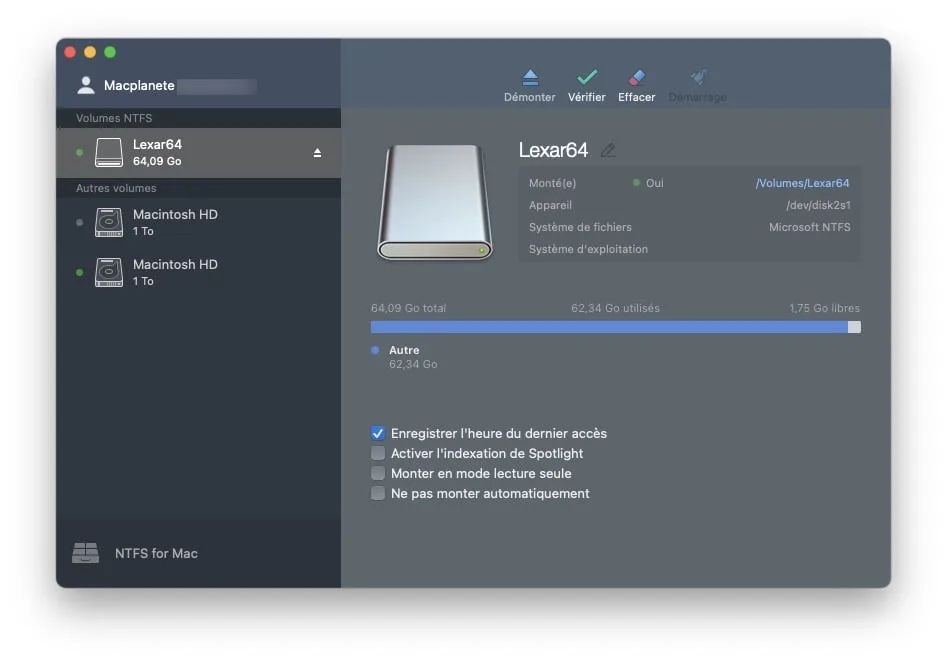The height and width of the screenshot is (662, 947).
Task: Click the NTFS for Mac icon
Action: [85, 553]
